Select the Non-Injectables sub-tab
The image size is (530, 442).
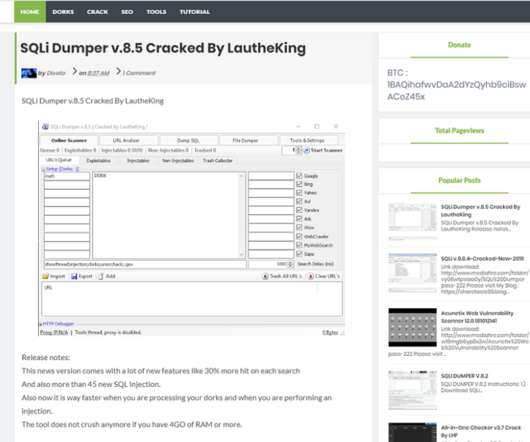(x=178, y=161)
